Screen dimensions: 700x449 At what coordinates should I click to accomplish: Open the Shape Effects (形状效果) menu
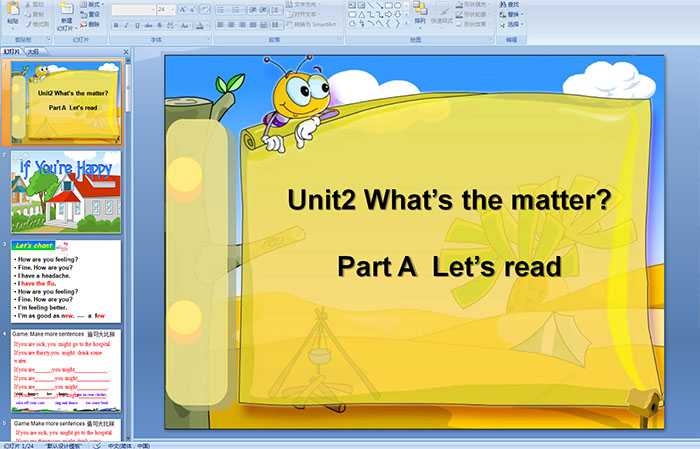tap(474, 24)
